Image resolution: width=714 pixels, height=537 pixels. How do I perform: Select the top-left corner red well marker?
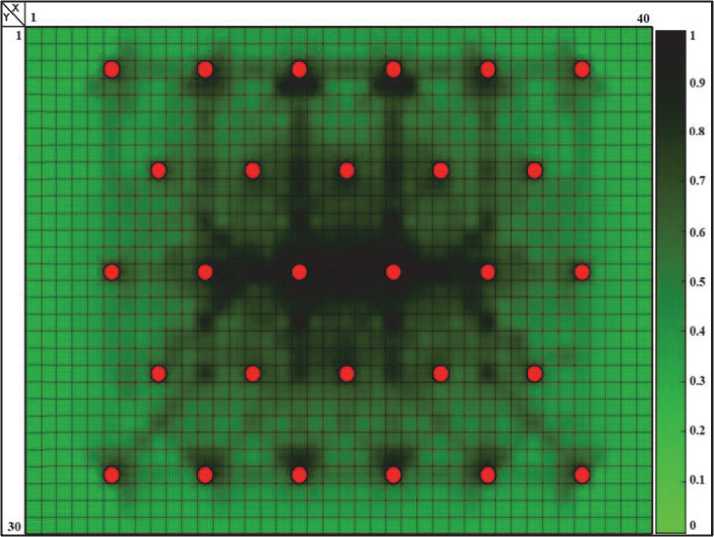point(112,70)
